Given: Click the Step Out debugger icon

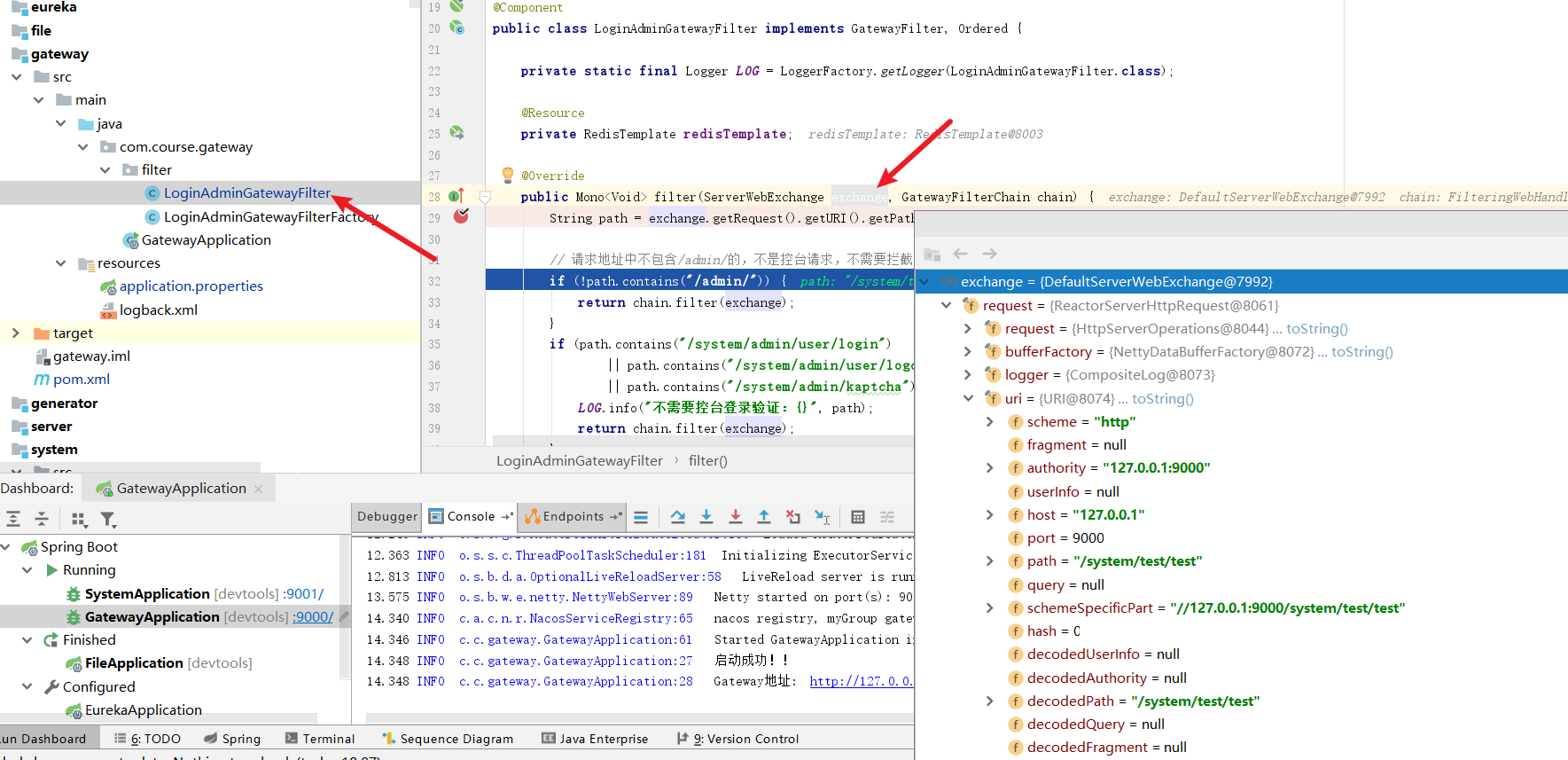Looking at the screenshot, I should [764, 517].
